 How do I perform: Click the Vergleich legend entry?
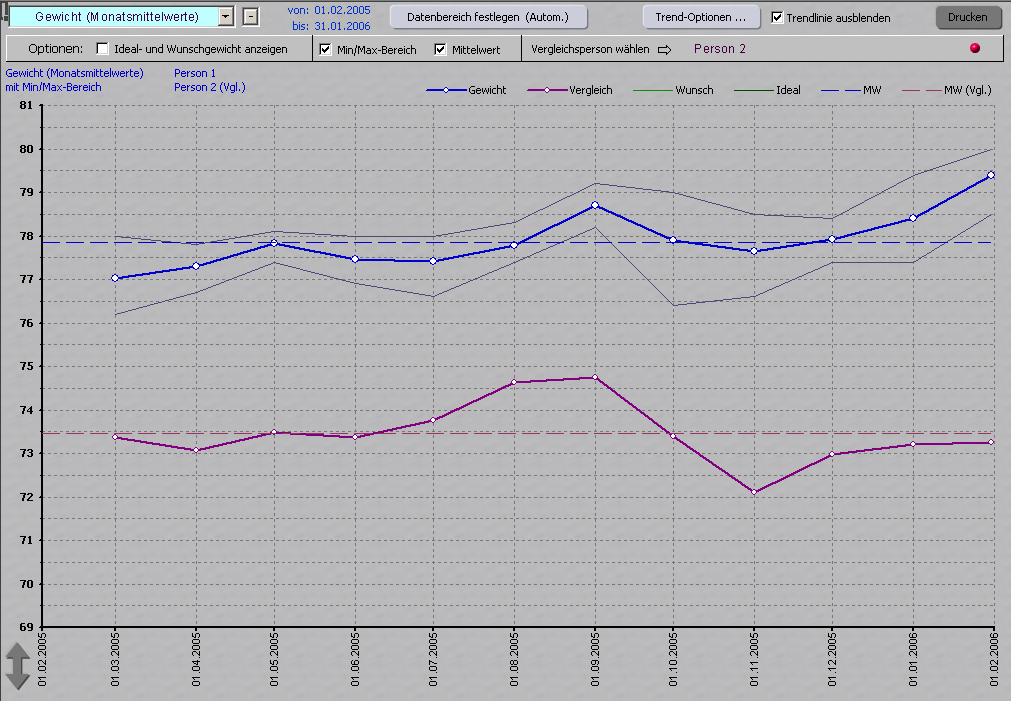coord(569,90)
